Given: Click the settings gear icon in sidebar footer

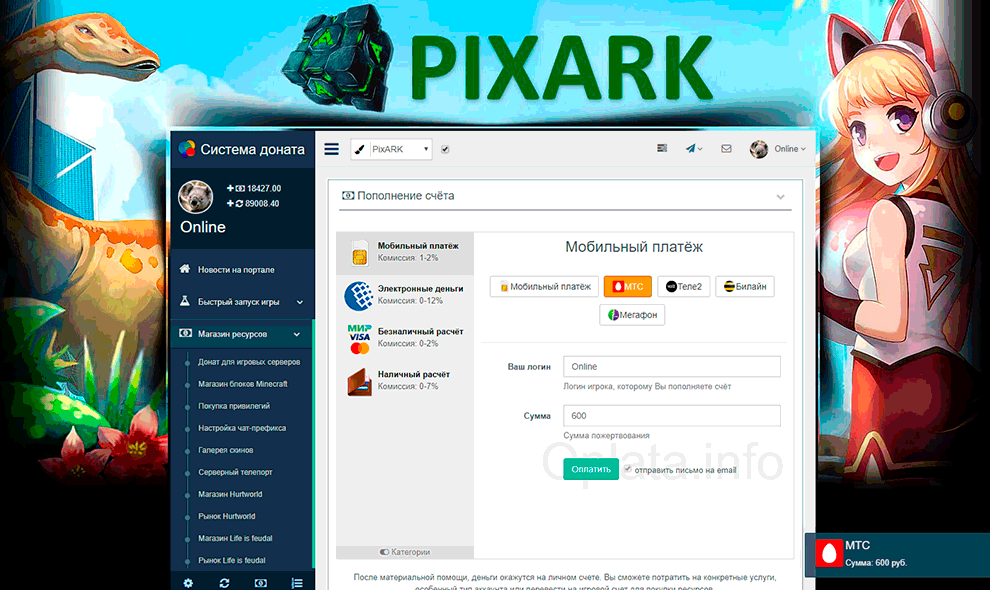Looking at the screenshot, I should (188, 582).
